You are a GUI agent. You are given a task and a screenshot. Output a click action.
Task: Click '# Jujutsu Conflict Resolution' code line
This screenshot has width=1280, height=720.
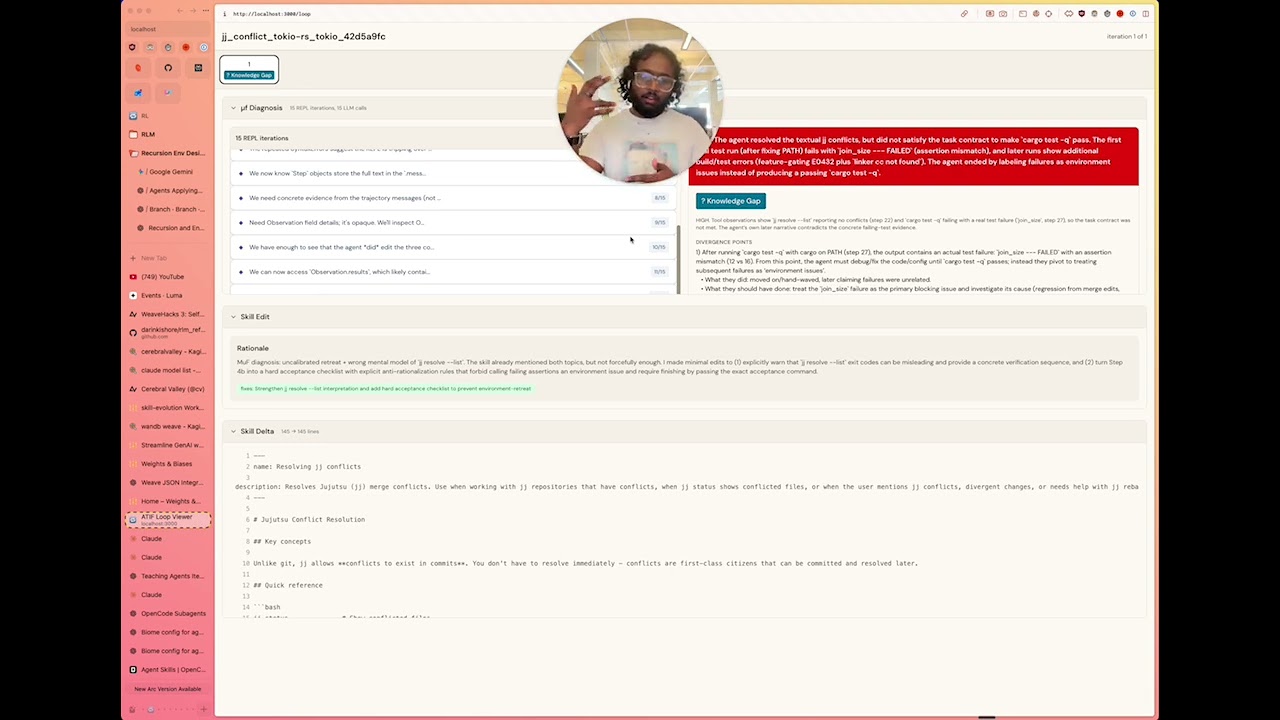coord(309,520)
